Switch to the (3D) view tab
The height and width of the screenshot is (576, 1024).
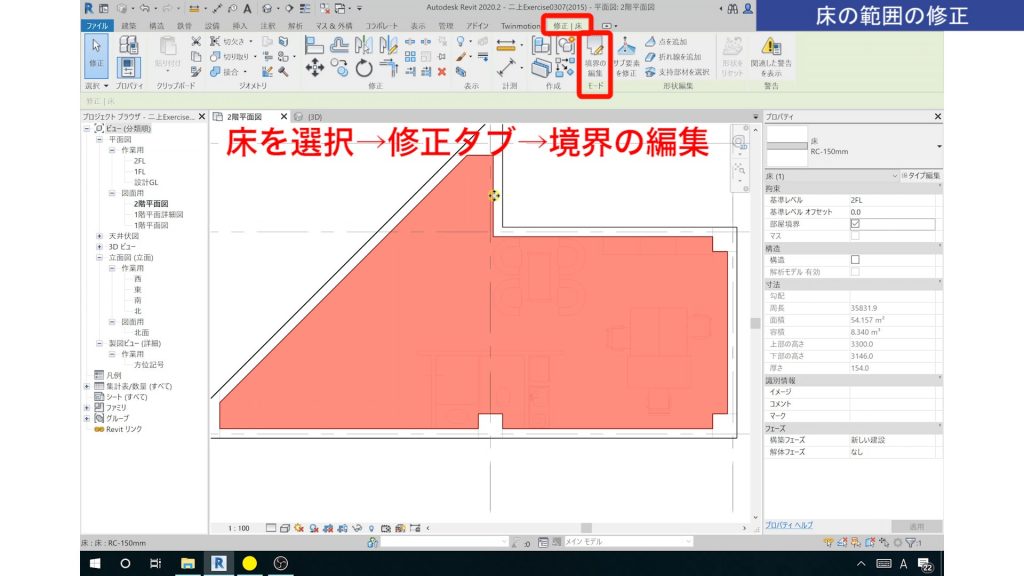(x=314, y=117)
